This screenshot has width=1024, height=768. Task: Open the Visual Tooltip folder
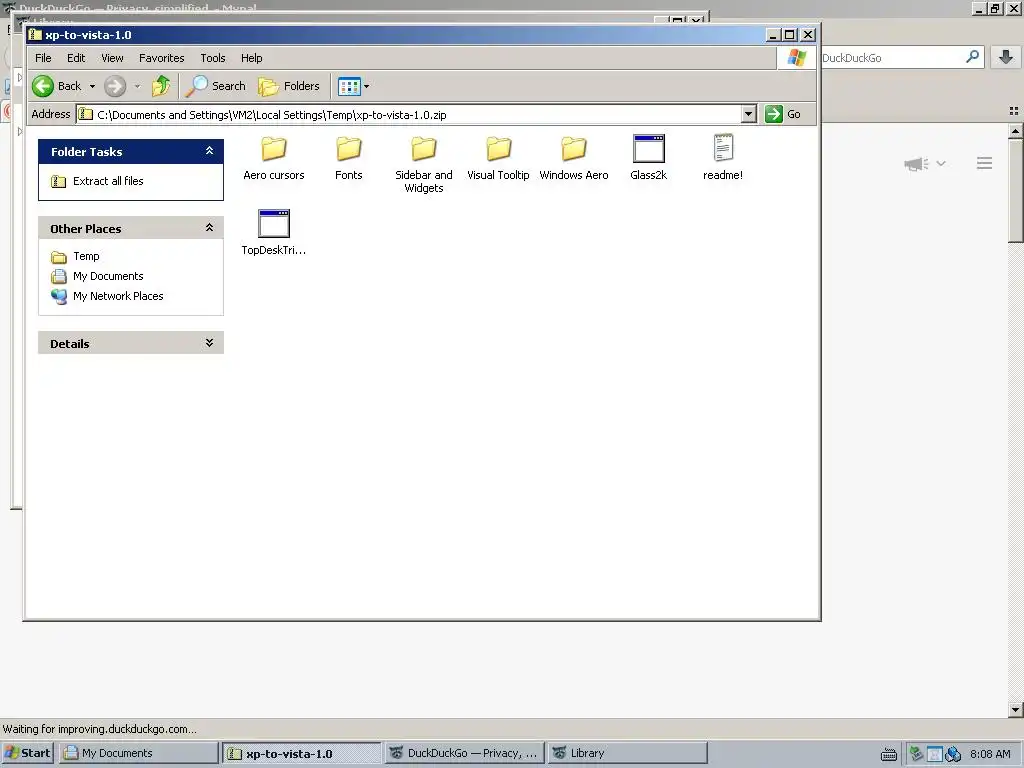(498, 157)
